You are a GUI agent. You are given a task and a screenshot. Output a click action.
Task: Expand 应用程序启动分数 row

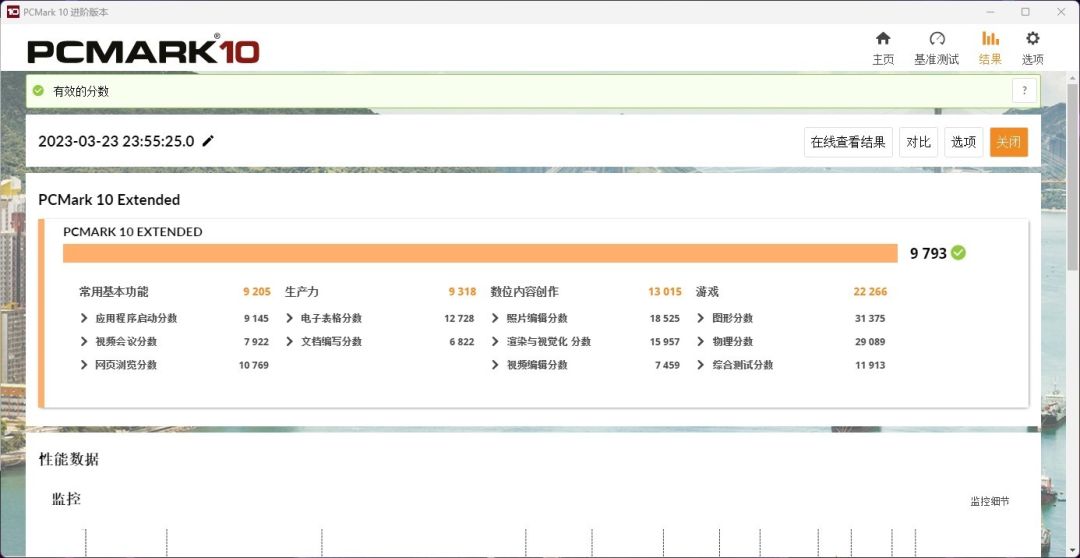point(129,318)
